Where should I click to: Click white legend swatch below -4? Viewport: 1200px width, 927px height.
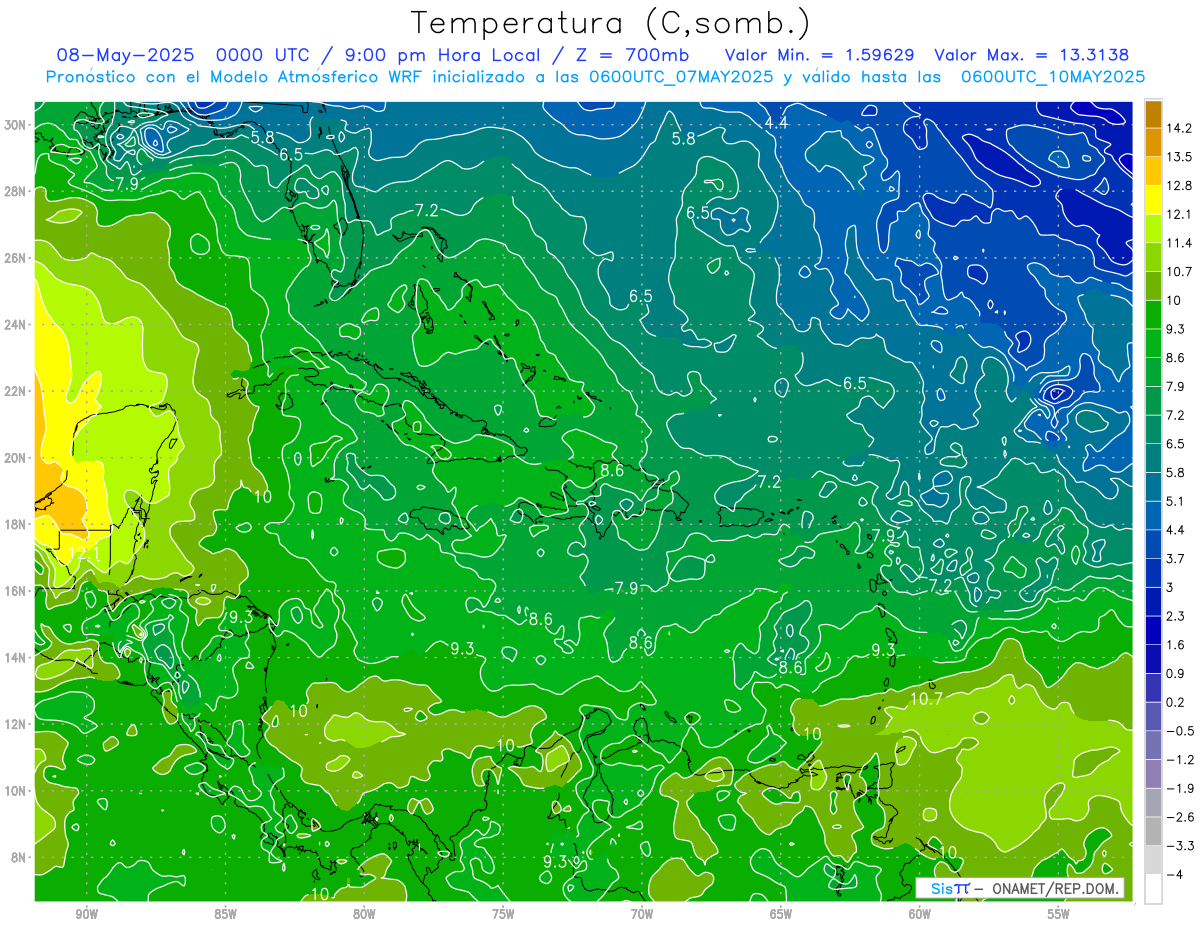pyautogui.click(x=1153, y=889)
